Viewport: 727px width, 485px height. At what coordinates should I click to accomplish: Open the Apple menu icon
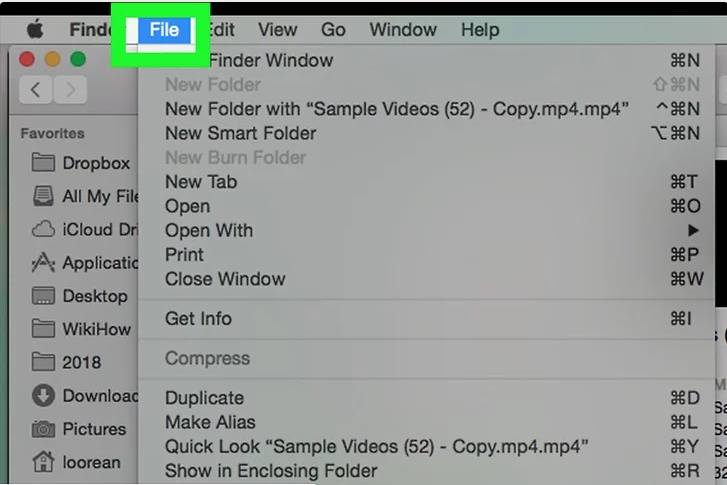point(35,30)
